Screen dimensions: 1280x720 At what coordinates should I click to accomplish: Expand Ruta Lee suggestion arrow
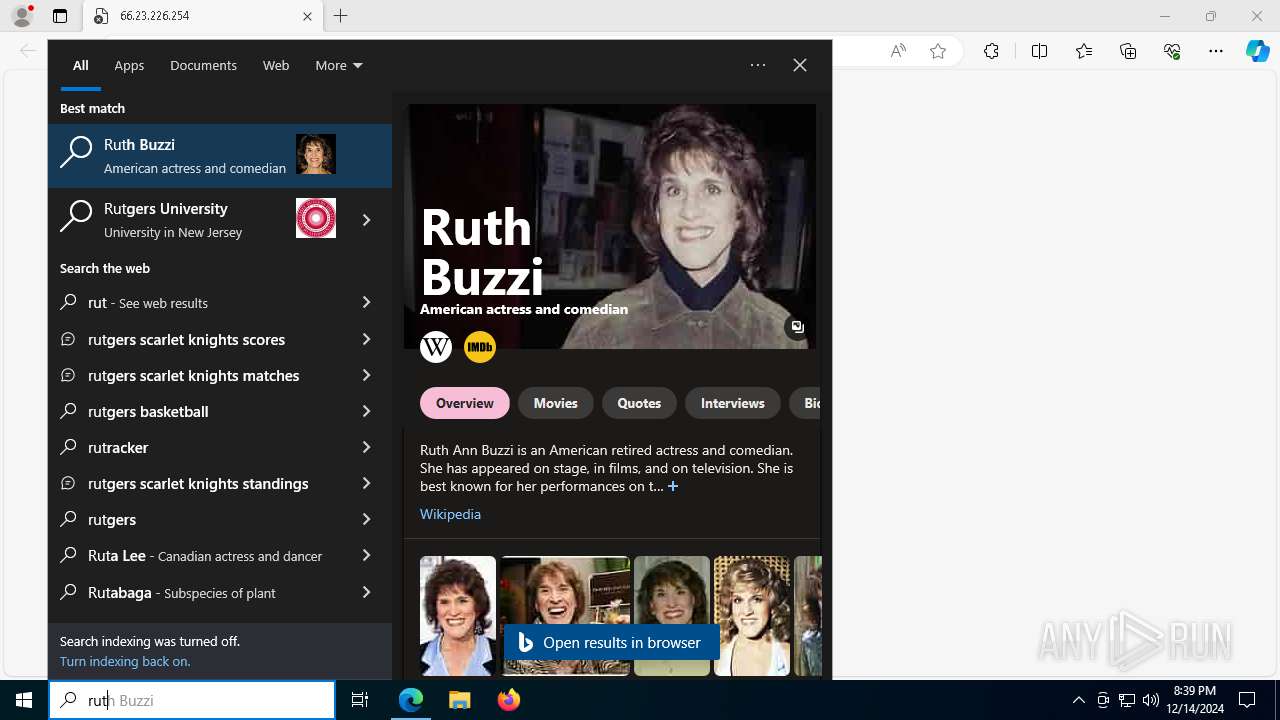[x=366, y=555]
